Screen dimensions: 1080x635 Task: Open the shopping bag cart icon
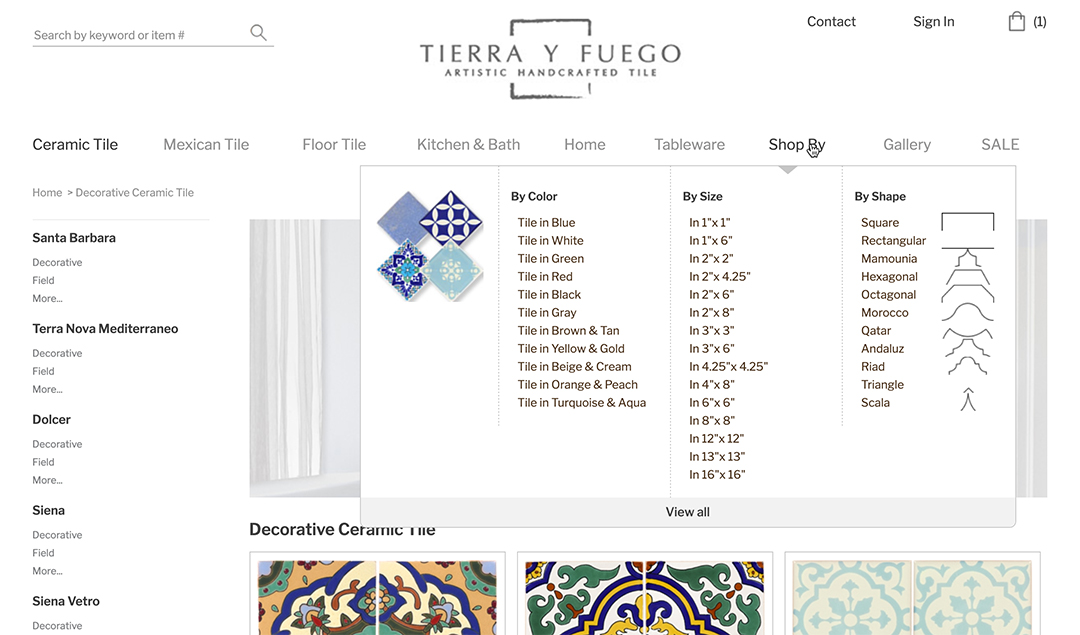(x=1017, y=21)
